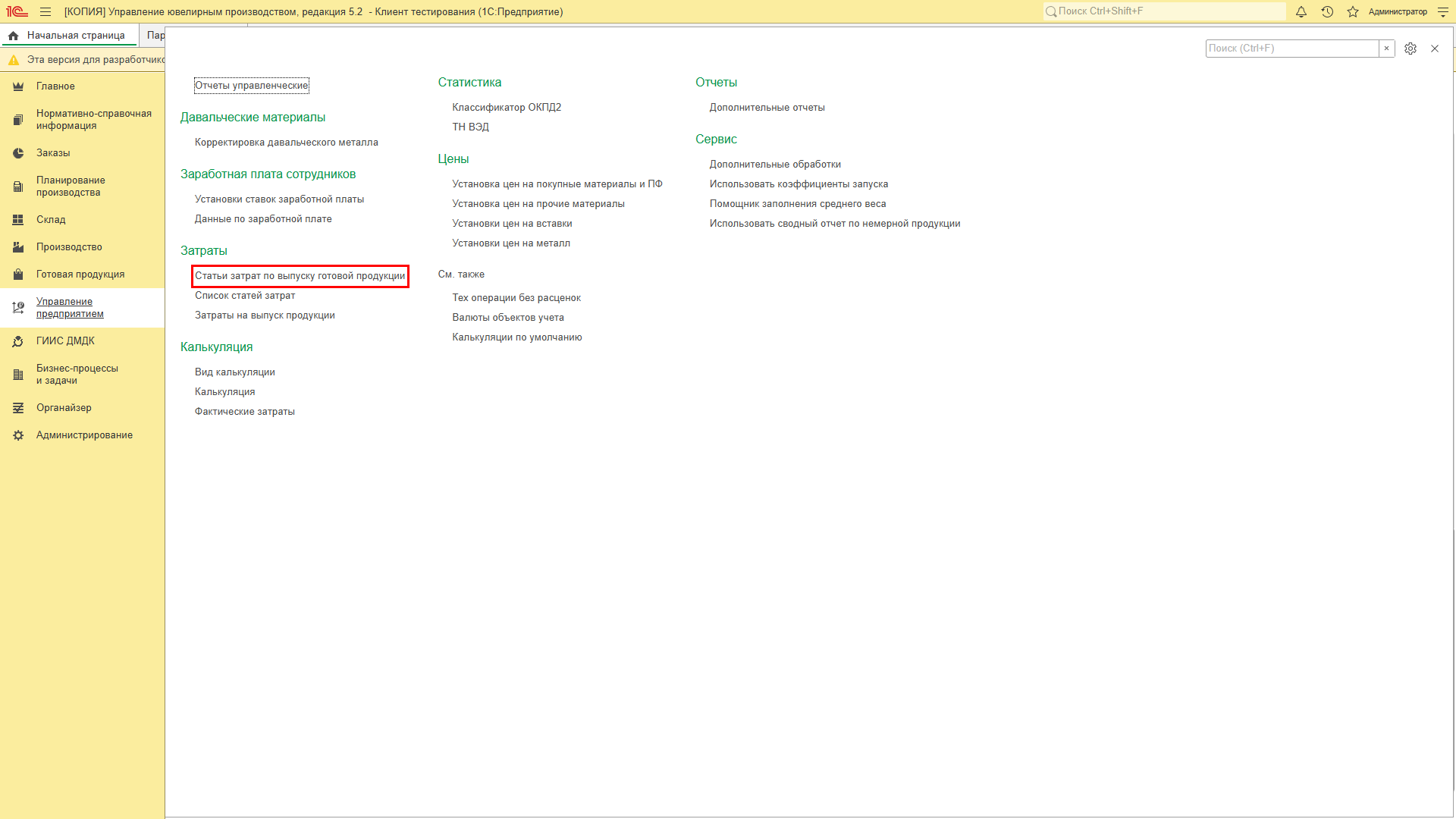Open Отчеты управленческие

tap(252, 86)
